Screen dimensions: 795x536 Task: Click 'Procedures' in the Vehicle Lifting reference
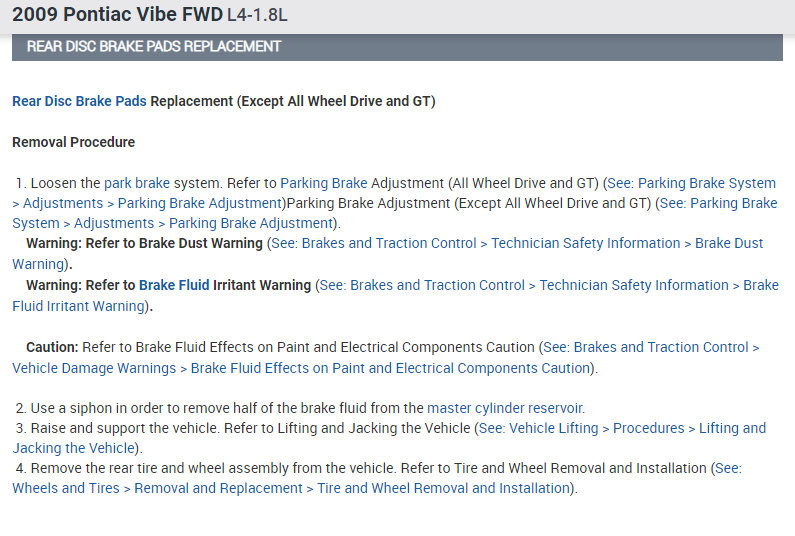648,428
